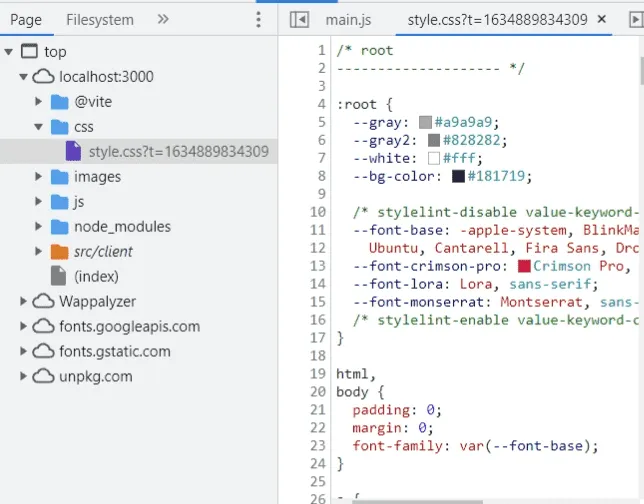Click the purple style.css file icon
Image resolution: width=644 pixels, height=504 pixels.
(x=74, y=151)
